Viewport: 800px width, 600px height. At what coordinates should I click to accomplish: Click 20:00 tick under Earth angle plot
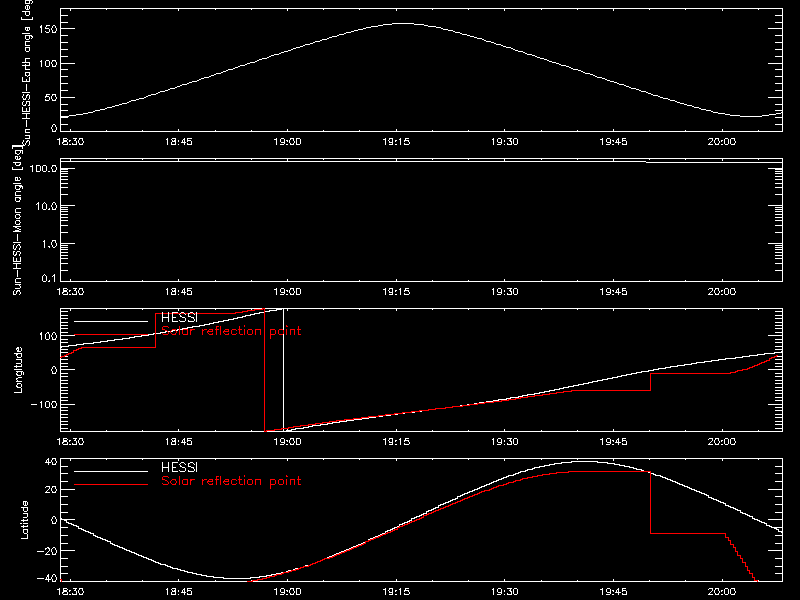721,141
